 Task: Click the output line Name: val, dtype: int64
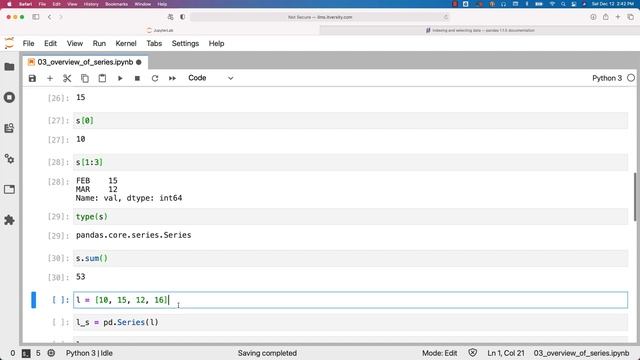pyautogui.click(x=129, y=198)
